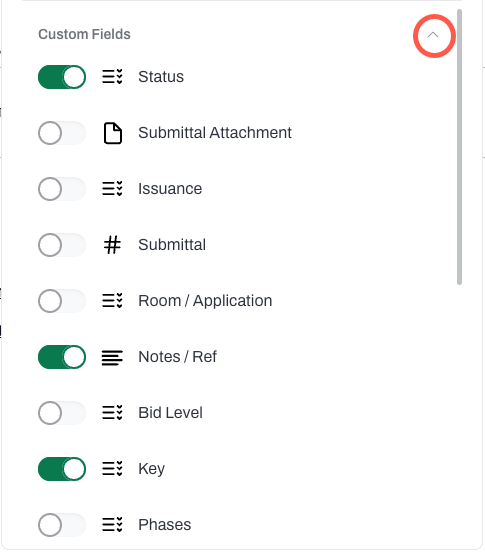Image resolution: width=485 pixels, height=556 pixels.
Task: Click the file icon beside Submittal Attachment
Action: (113, 133)
